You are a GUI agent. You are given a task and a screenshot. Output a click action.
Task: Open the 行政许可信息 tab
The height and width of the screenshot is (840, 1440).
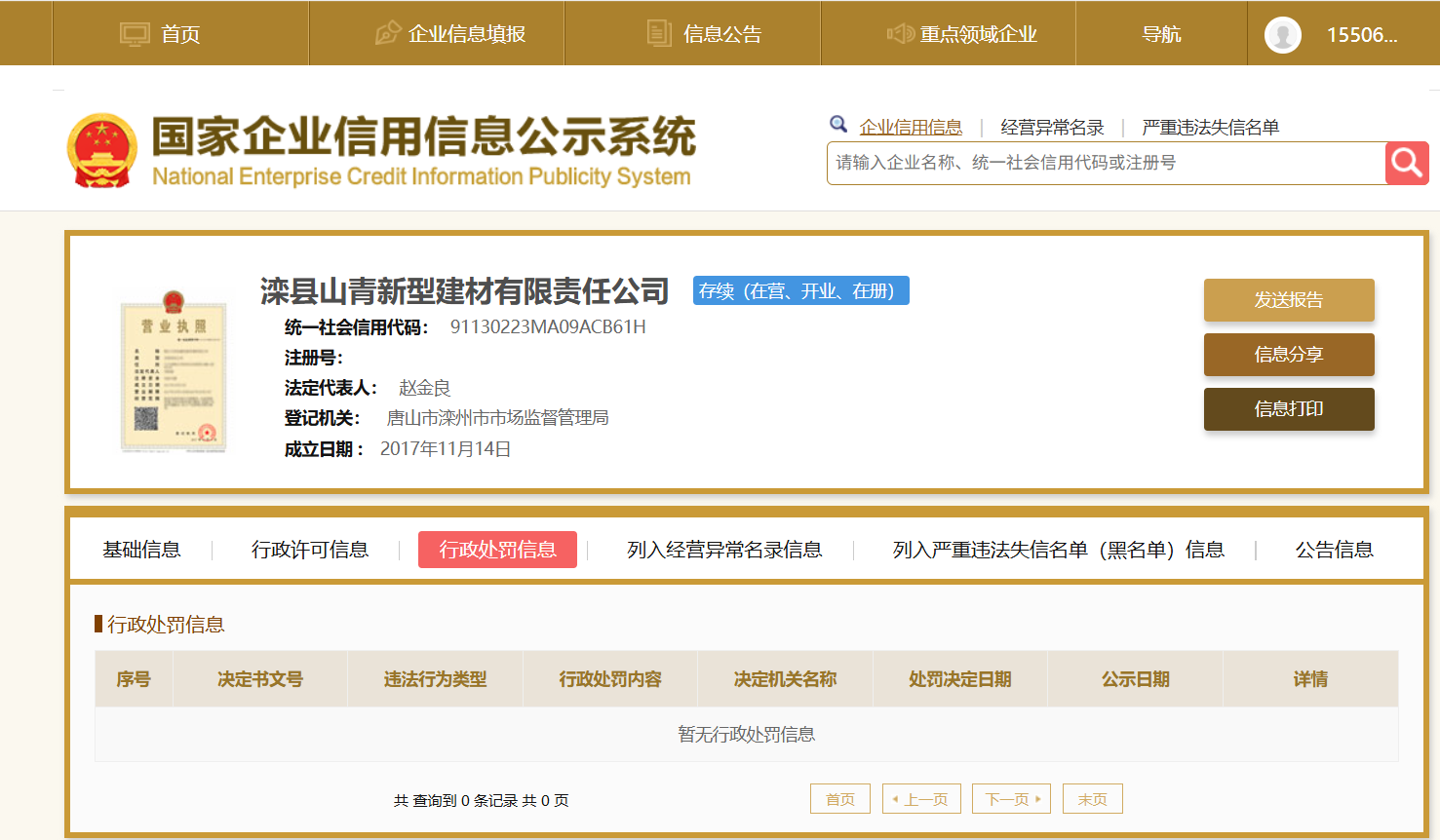[x=310, y=550]
